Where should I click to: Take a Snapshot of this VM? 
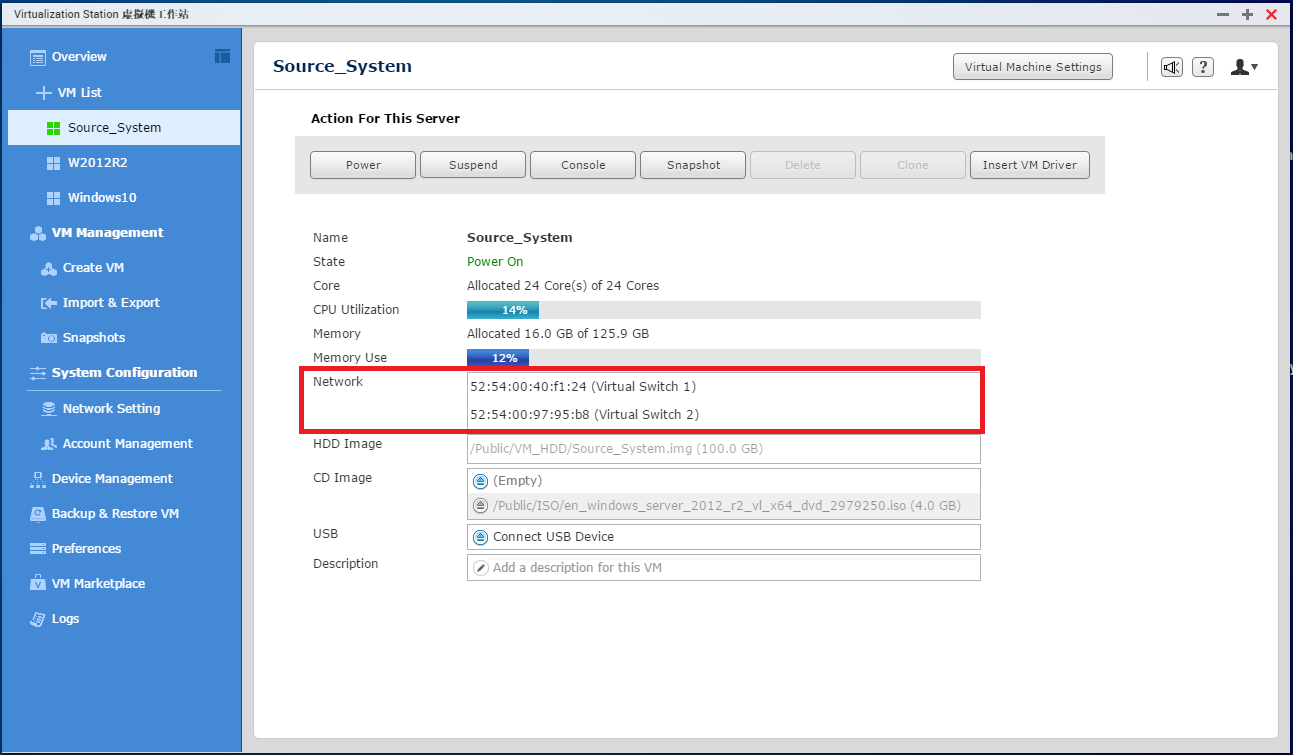point(693,165)
